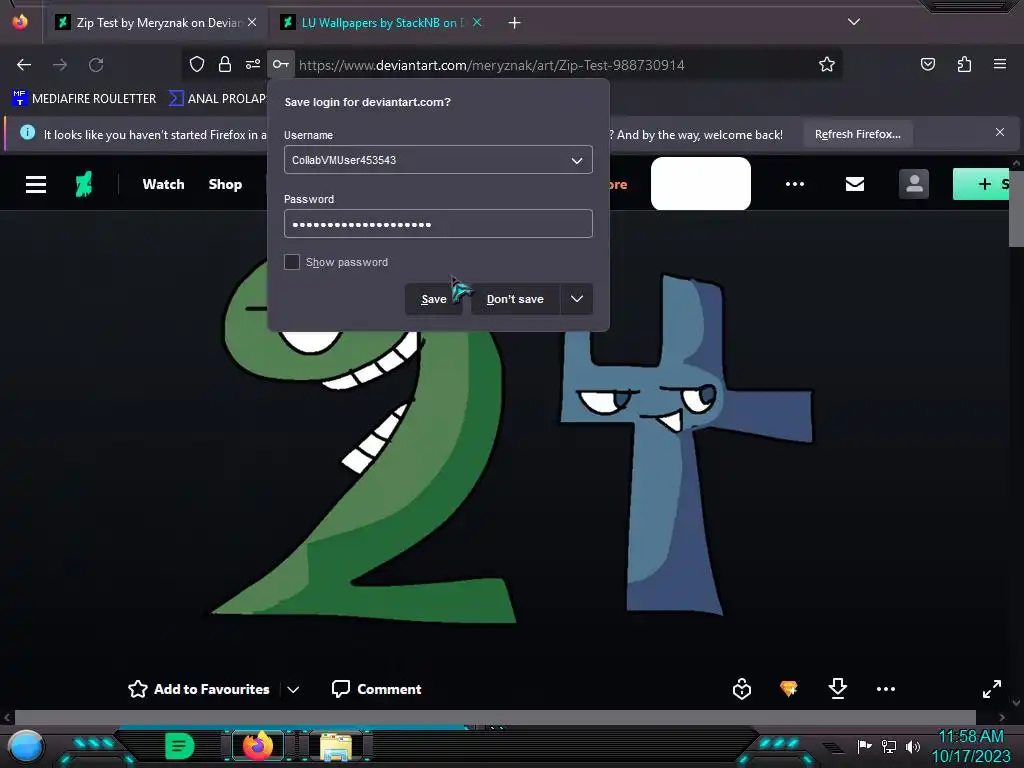Click the address bar URL
1024x768 pixels.
point(491,65)
